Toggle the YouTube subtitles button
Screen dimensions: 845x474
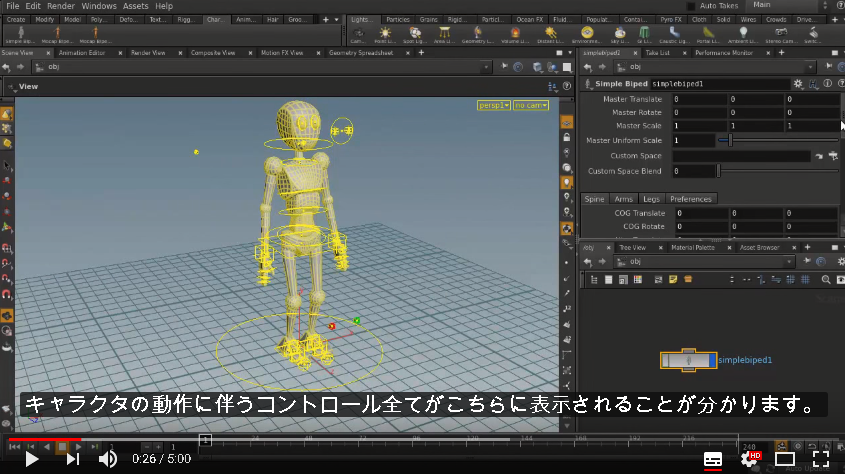(713, 459)
